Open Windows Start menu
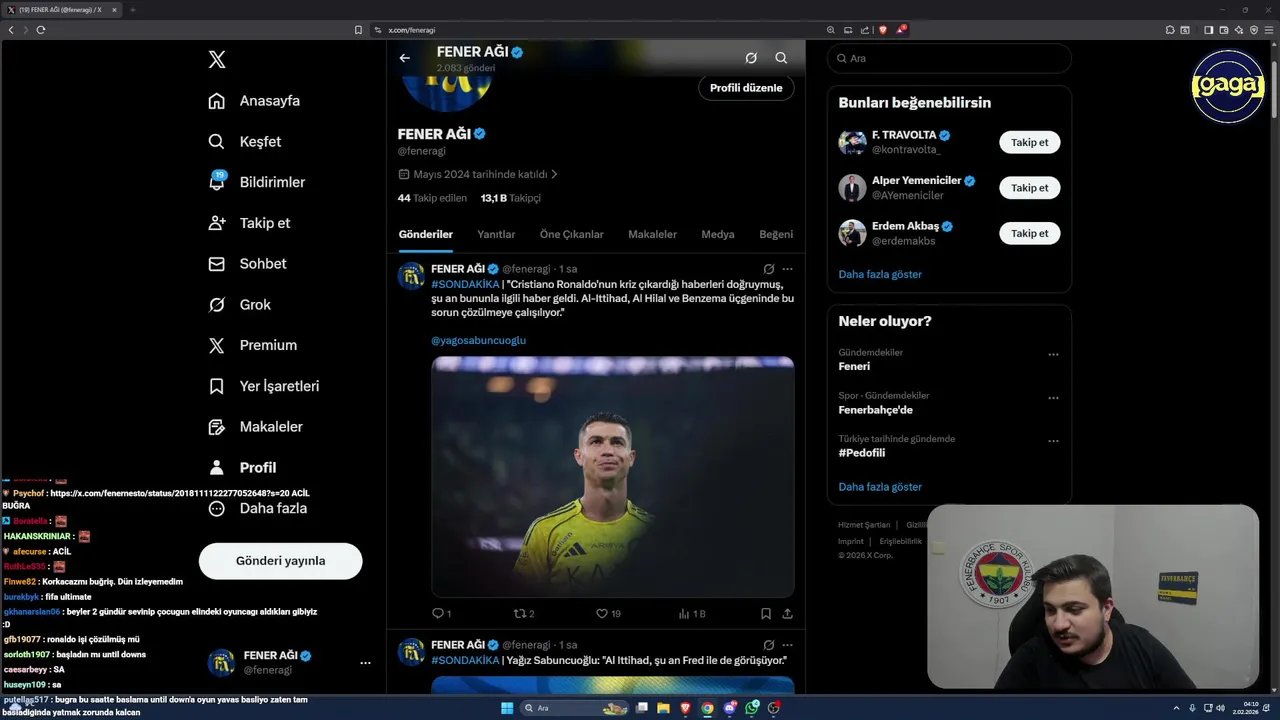 (507, 708)
